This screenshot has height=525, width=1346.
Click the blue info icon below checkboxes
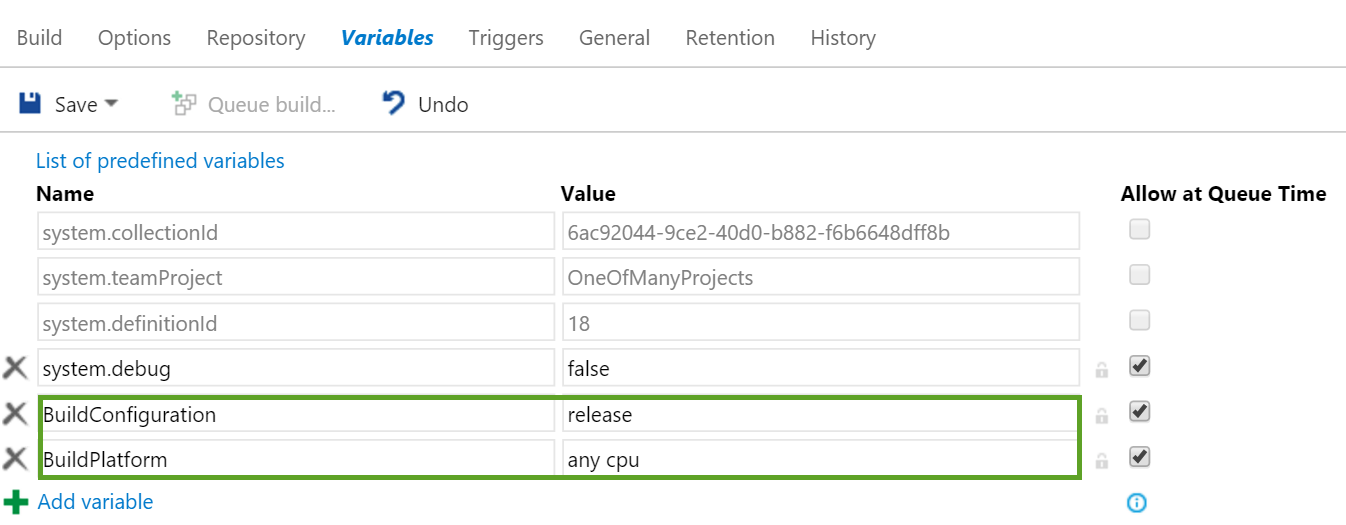1137,503
